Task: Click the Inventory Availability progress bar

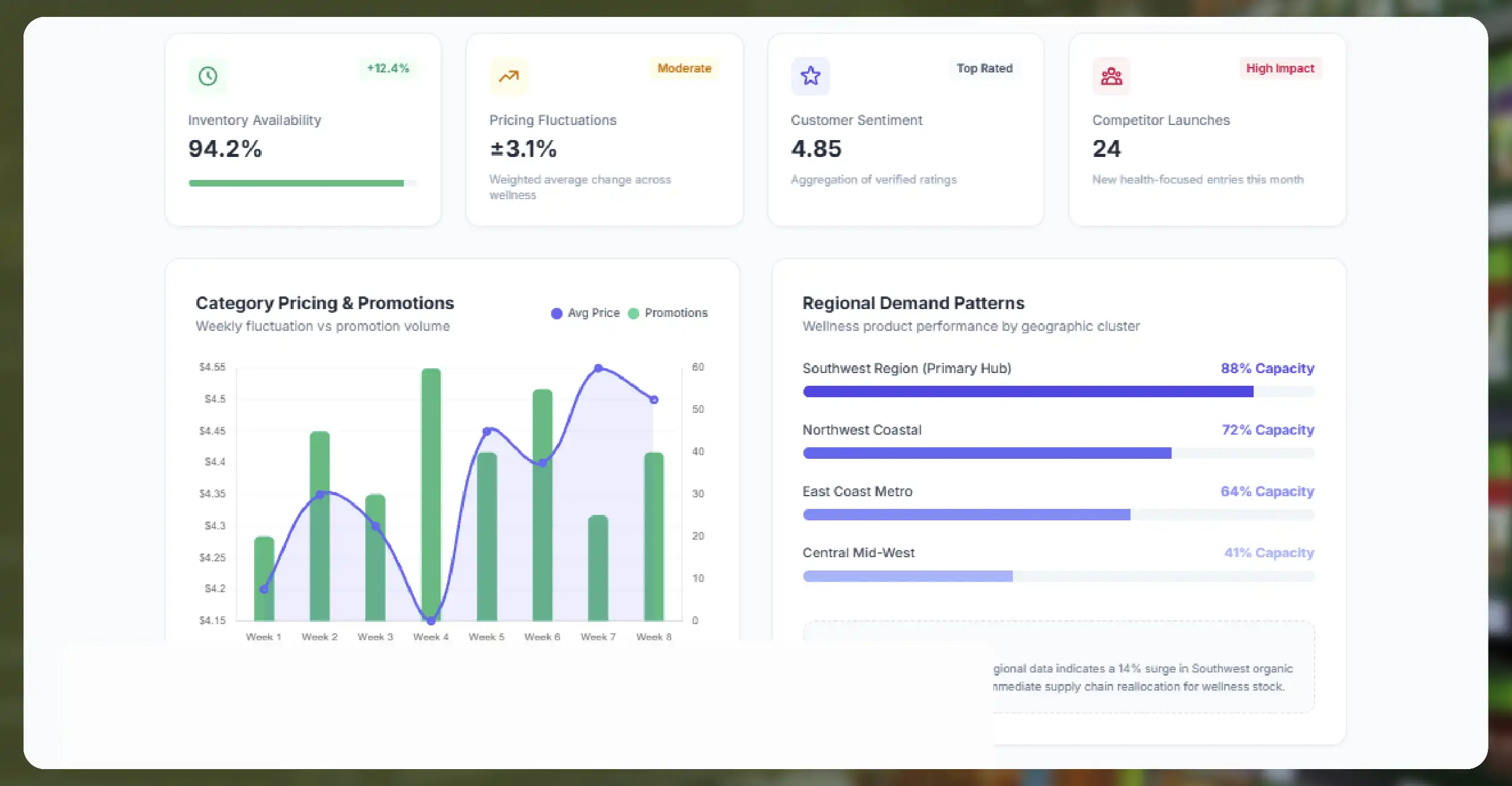Action: click(302, 183)
